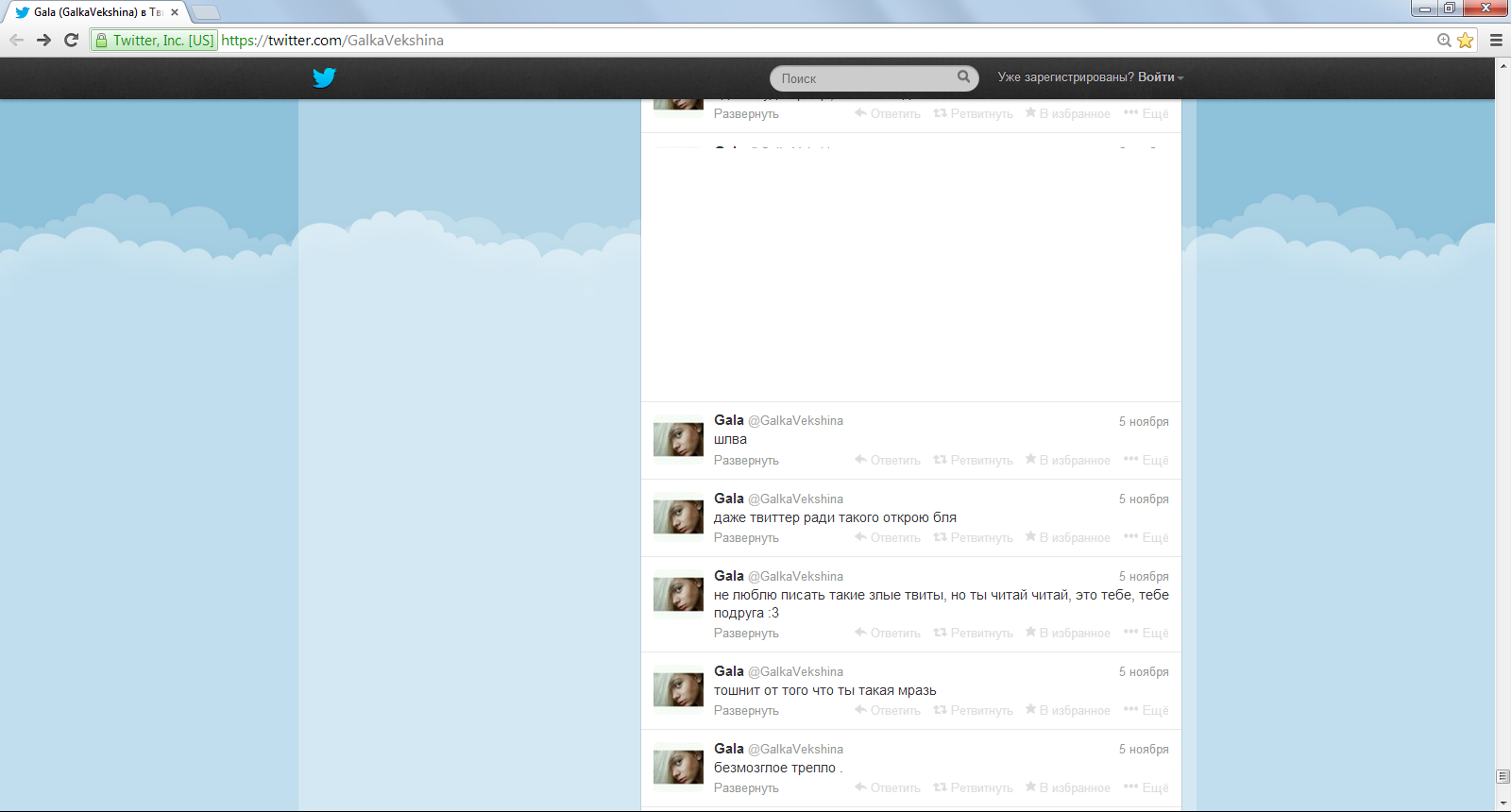Bookmark the page with the star icon
This screenshot has height=812, width=1511.
click(1466, 40)
